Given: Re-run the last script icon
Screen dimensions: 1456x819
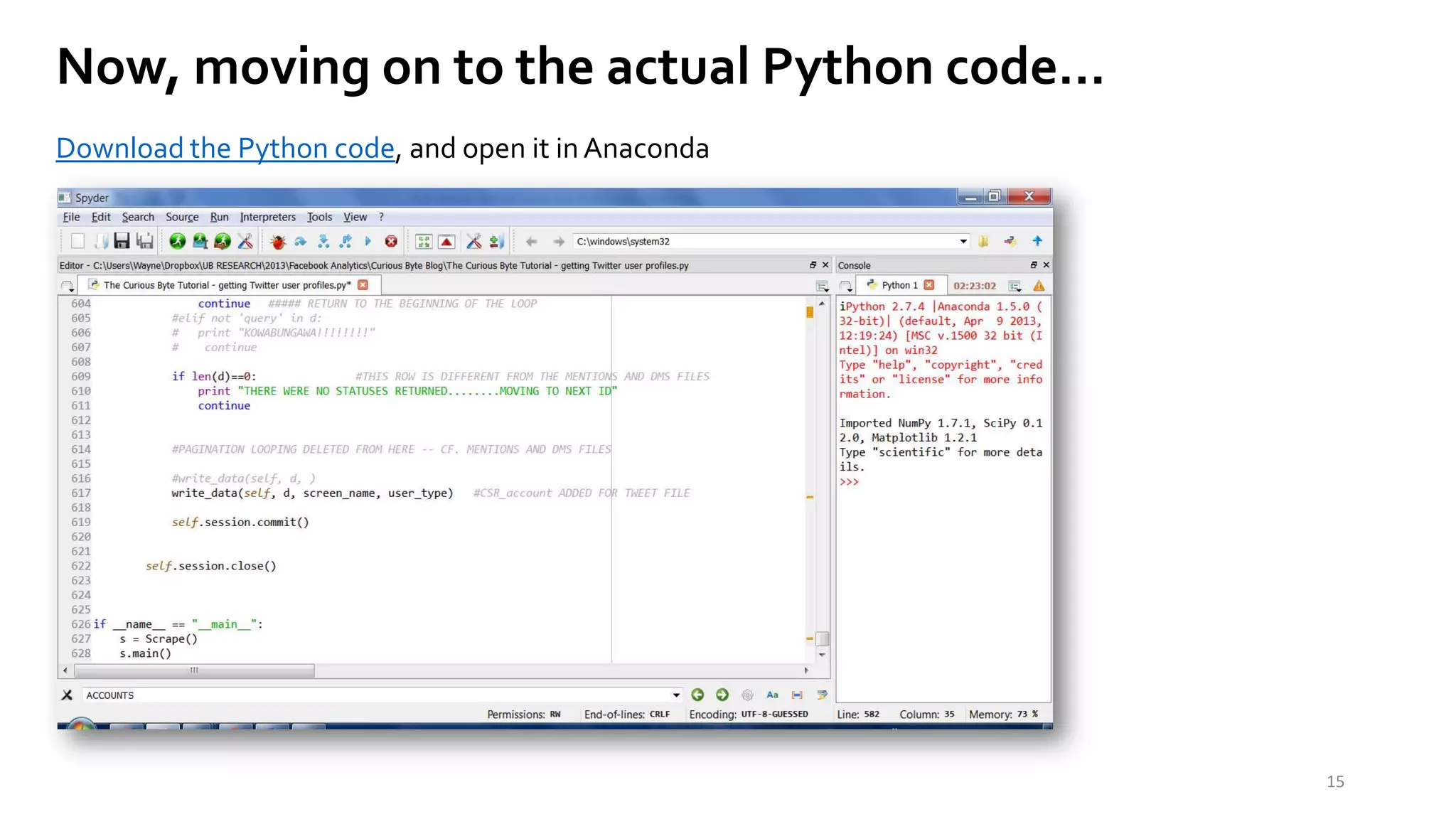Looking at the screenshot, I should click(223, 242).
